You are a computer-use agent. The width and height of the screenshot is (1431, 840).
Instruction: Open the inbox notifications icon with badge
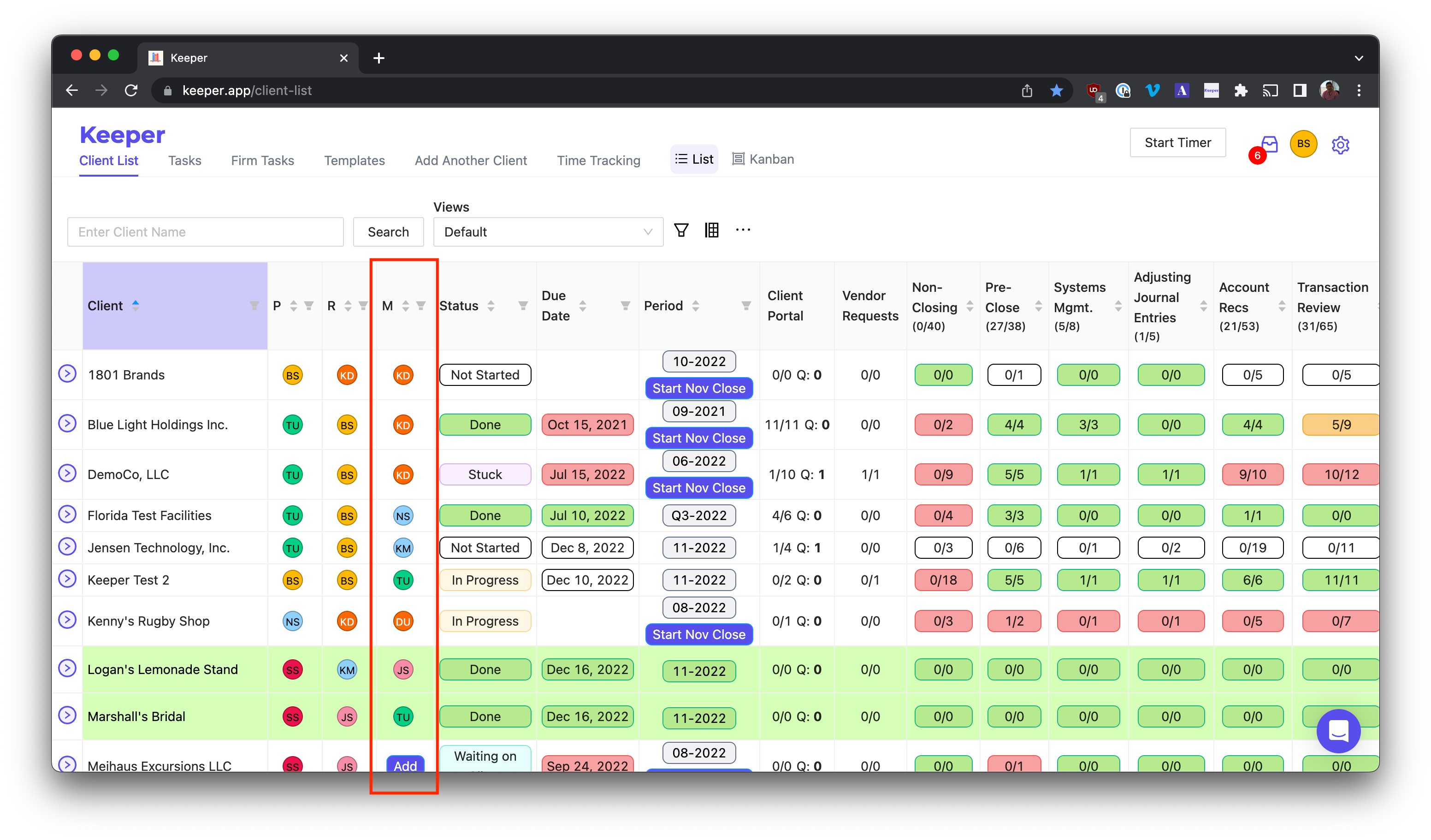click(1269, 145)
